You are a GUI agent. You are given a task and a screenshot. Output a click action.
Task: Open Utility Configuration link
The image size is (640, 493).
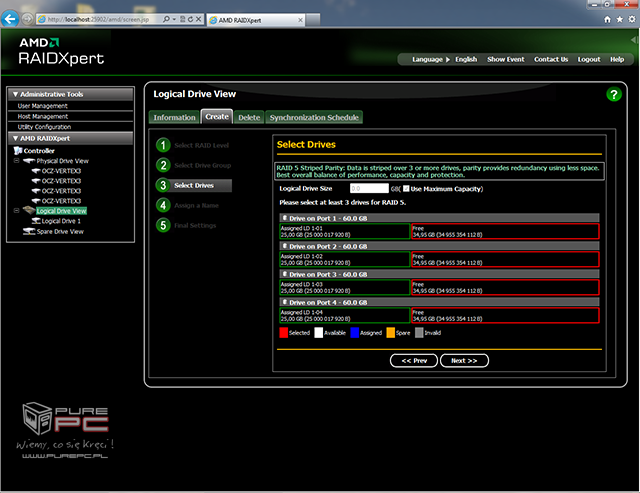pos(44,127)
